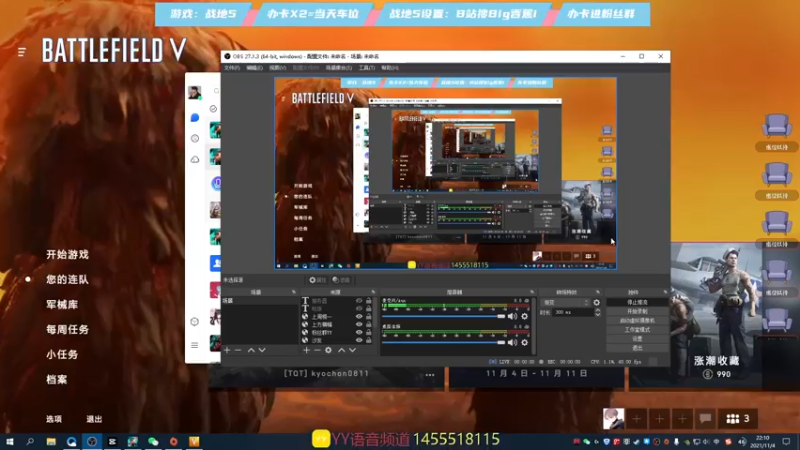Screen dimensions: 800x450
Task: Select 开始游戏 in Battlefield menu
Action: point(67,255)
